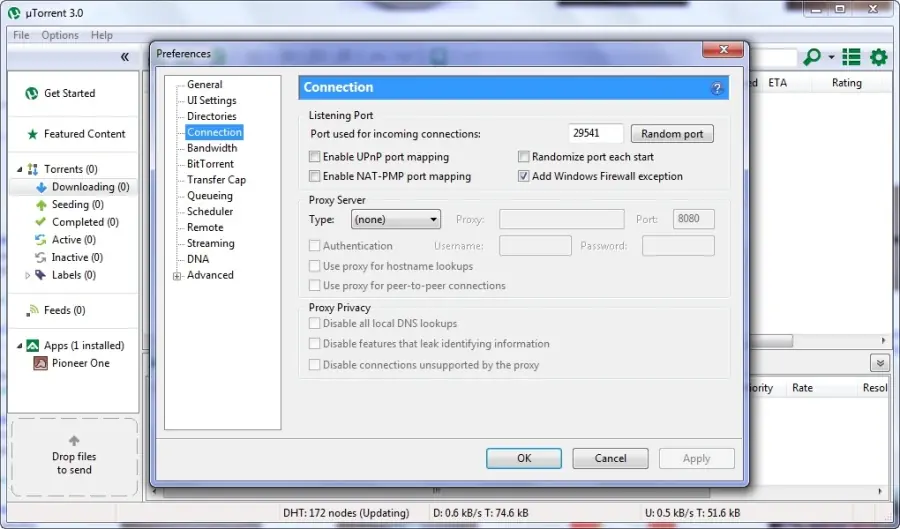Open the green list view icon
Image resolution: width=900 pixels, height=529 pixels.
click(x=851, y=57)
